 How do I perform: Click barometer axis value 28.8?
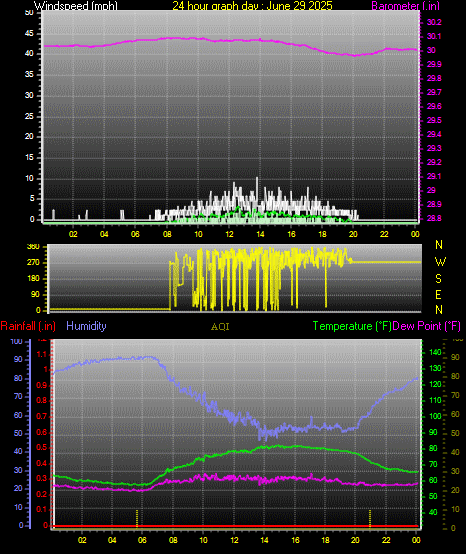tap(434, 218)
